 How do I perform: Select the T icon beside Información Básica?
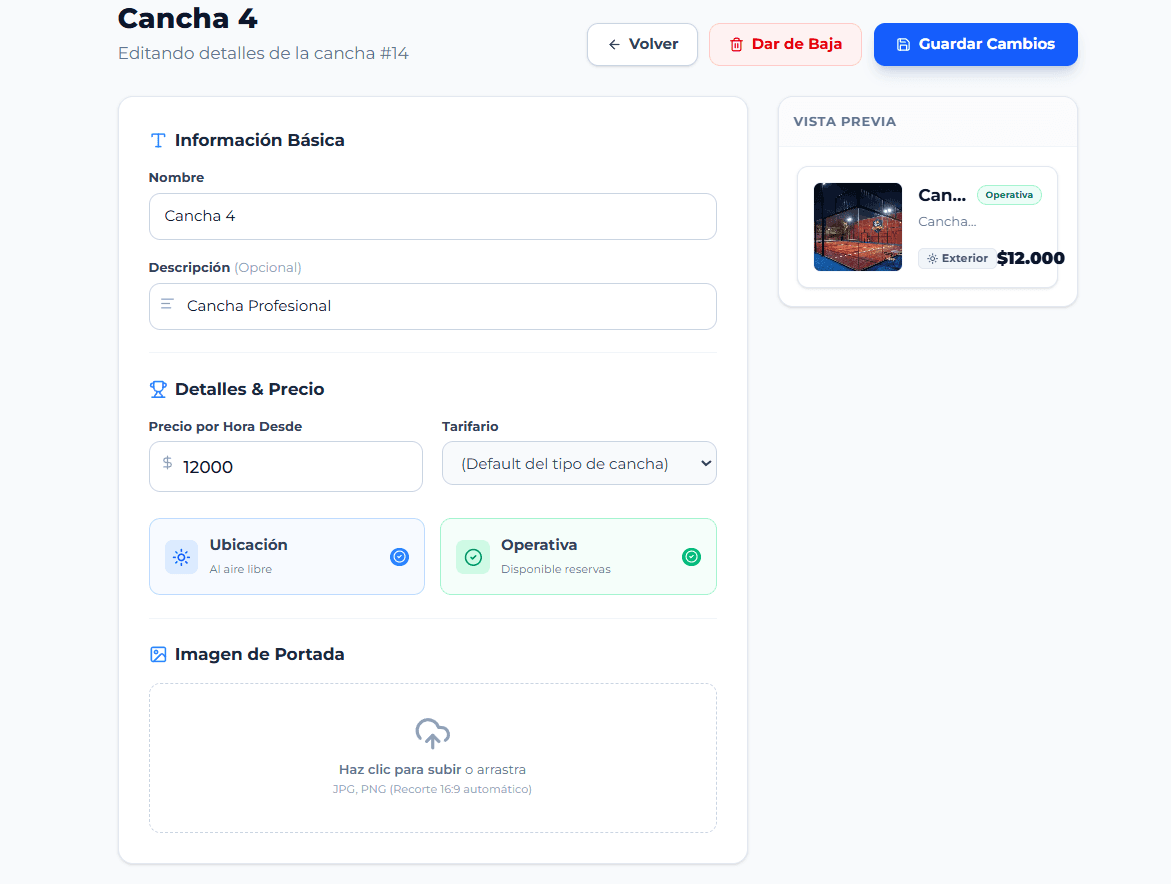[x=158, y=140]
